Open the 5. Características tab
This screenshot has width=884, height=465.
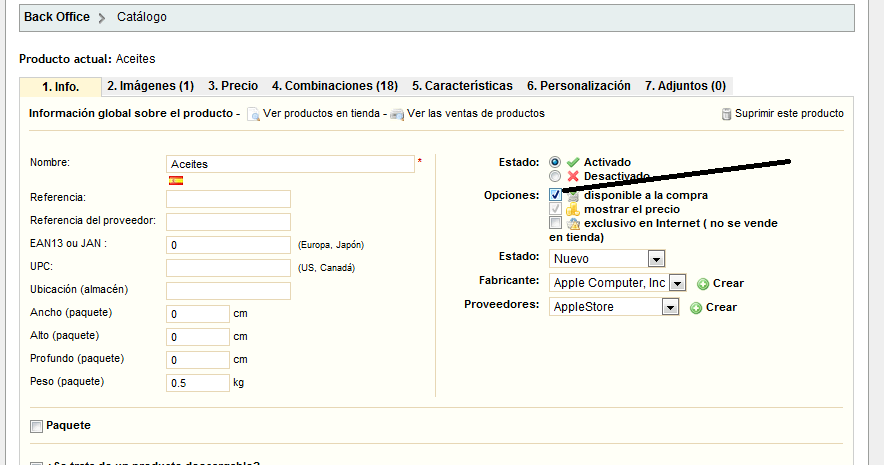tap(462, 86)
